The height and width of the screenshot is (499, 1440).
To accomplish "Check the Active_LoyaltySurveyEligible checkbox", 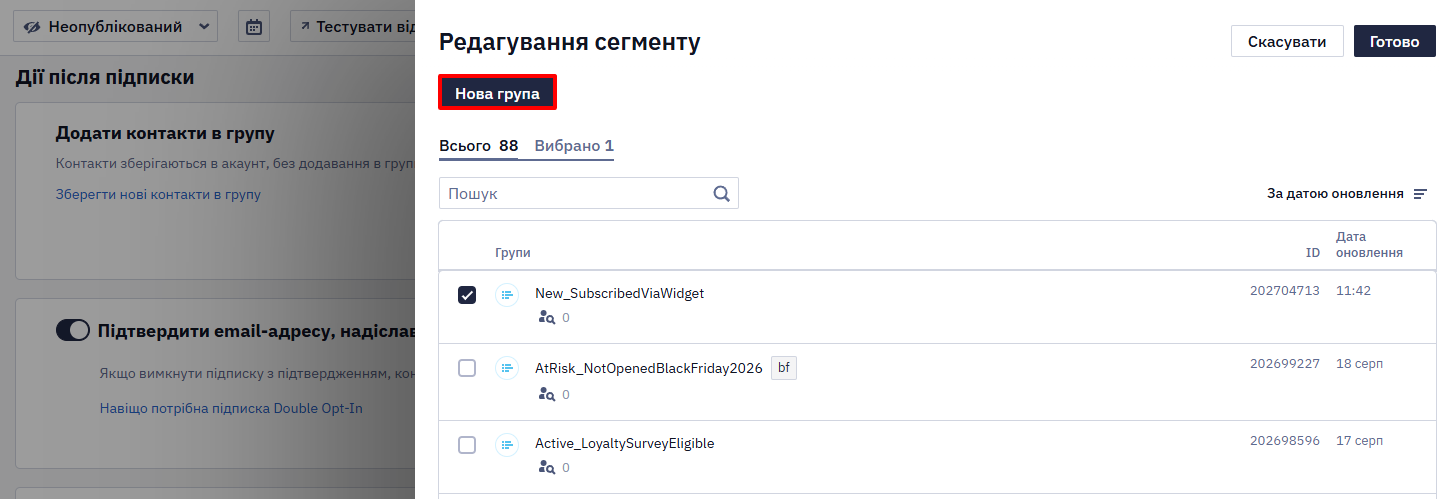I will [x=467, y=445].
